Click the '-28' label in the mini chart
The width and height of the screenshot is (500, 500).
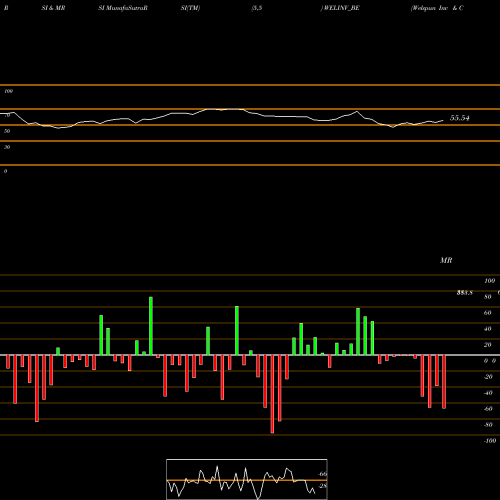(323, 486)
